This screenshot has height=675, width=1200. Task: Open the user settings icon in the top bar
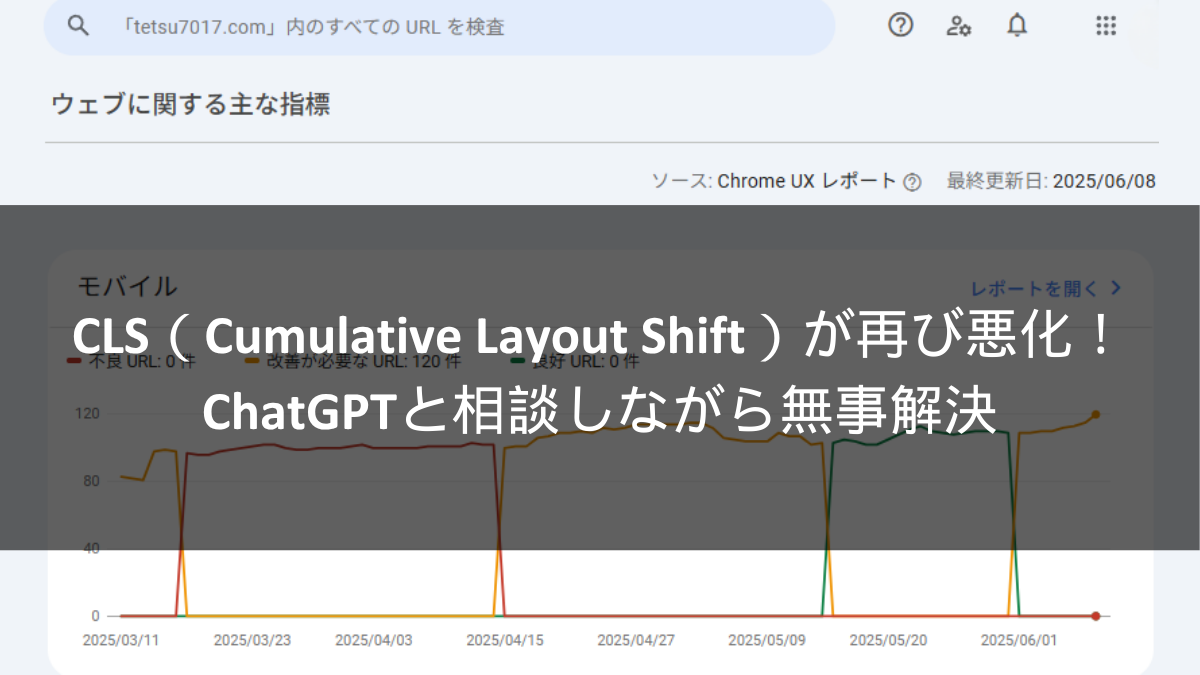pos(959,26)
